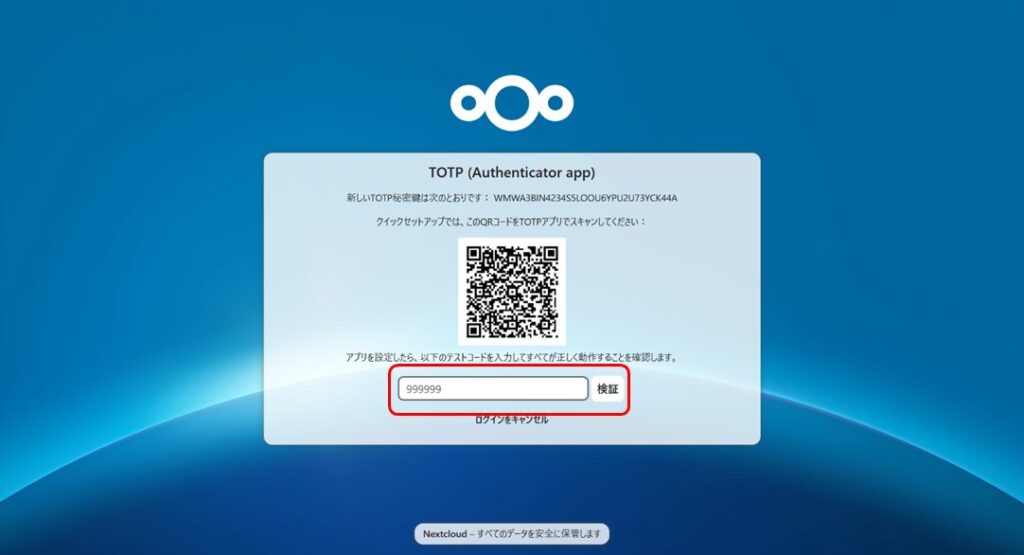Click the Nextcloud logo above the card
1024x555 pixels.
(511, 103)
